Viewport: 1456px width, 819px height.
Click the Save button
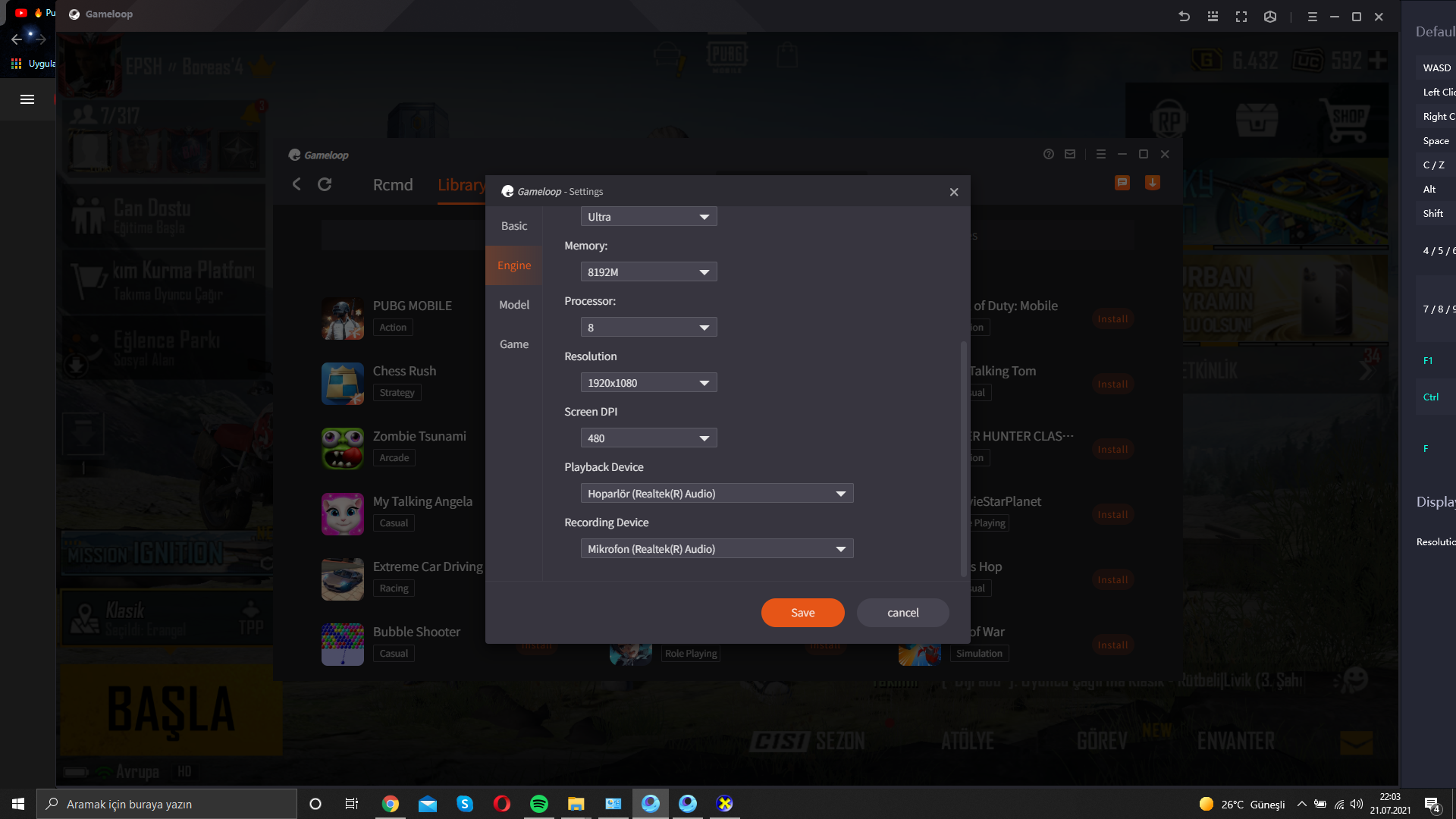(x=802, y=613)
